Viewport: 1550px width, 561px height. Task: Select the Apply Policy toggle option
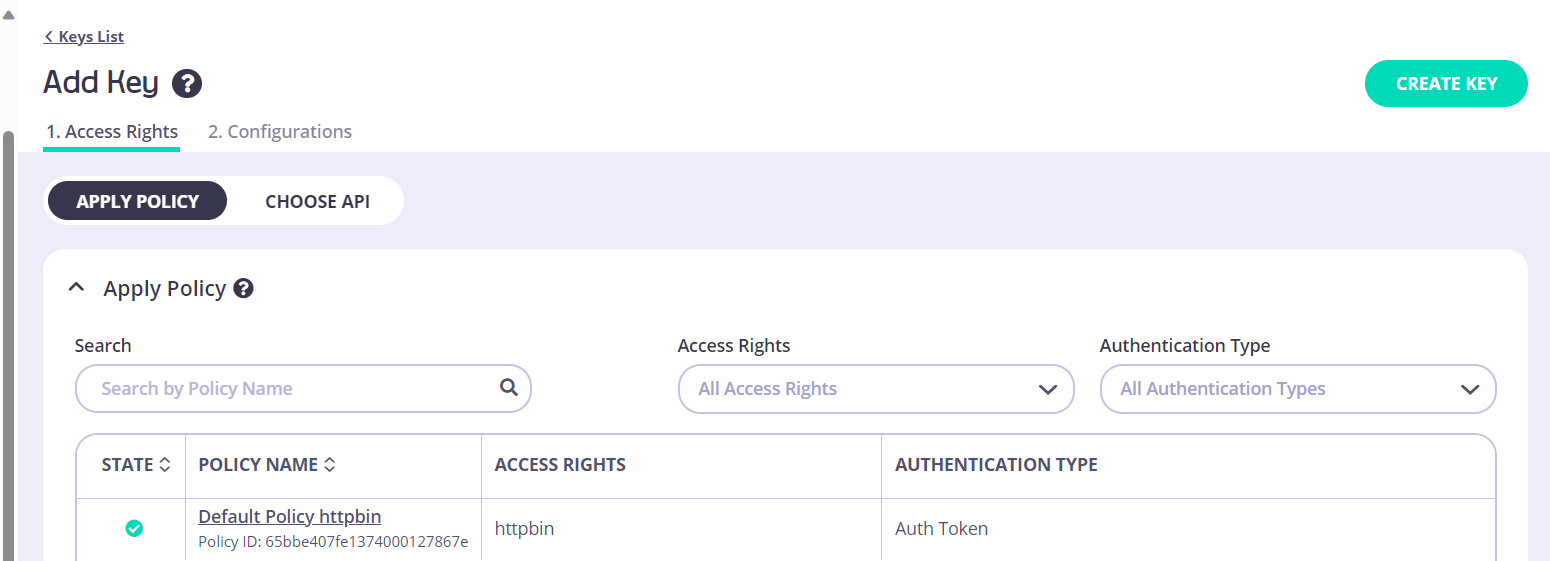[x=138, y=201]
